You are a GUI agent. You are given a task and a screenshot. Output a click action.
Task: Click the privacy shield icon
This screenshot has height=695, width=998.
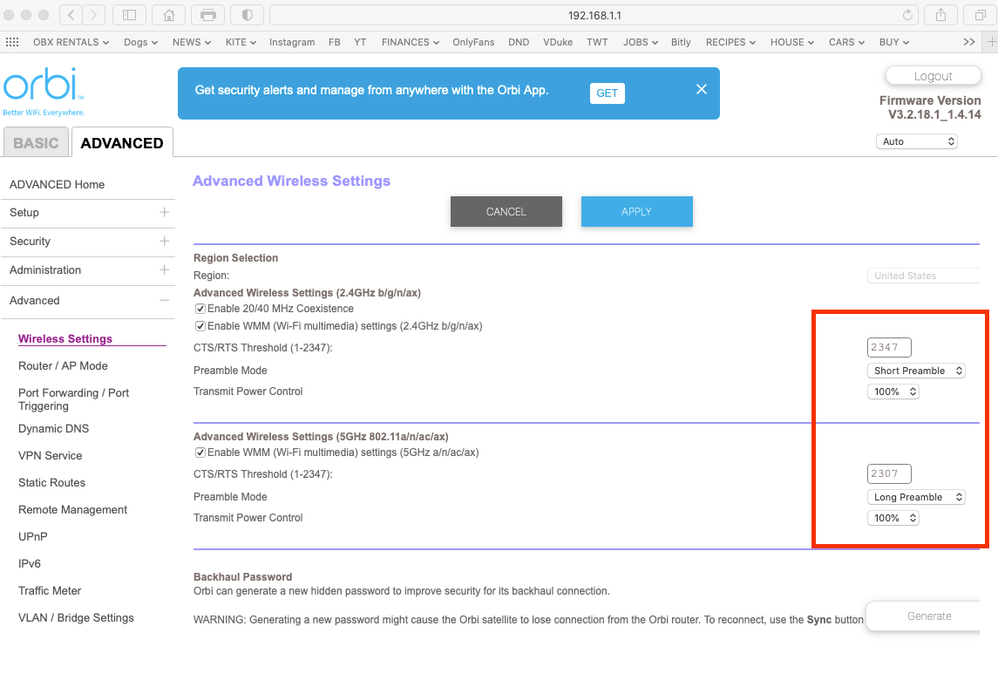(x=247, y=15)
